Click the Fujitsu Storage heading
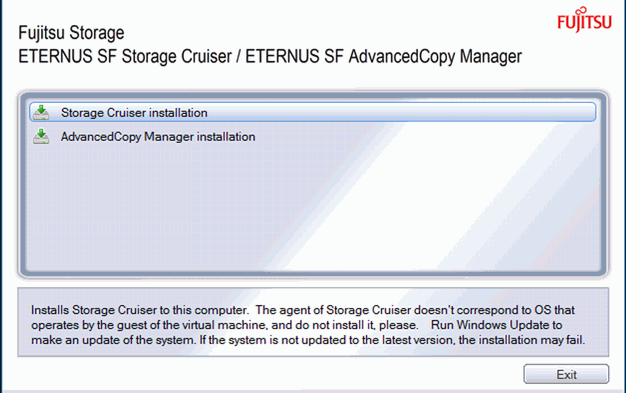 click(71, 33)
